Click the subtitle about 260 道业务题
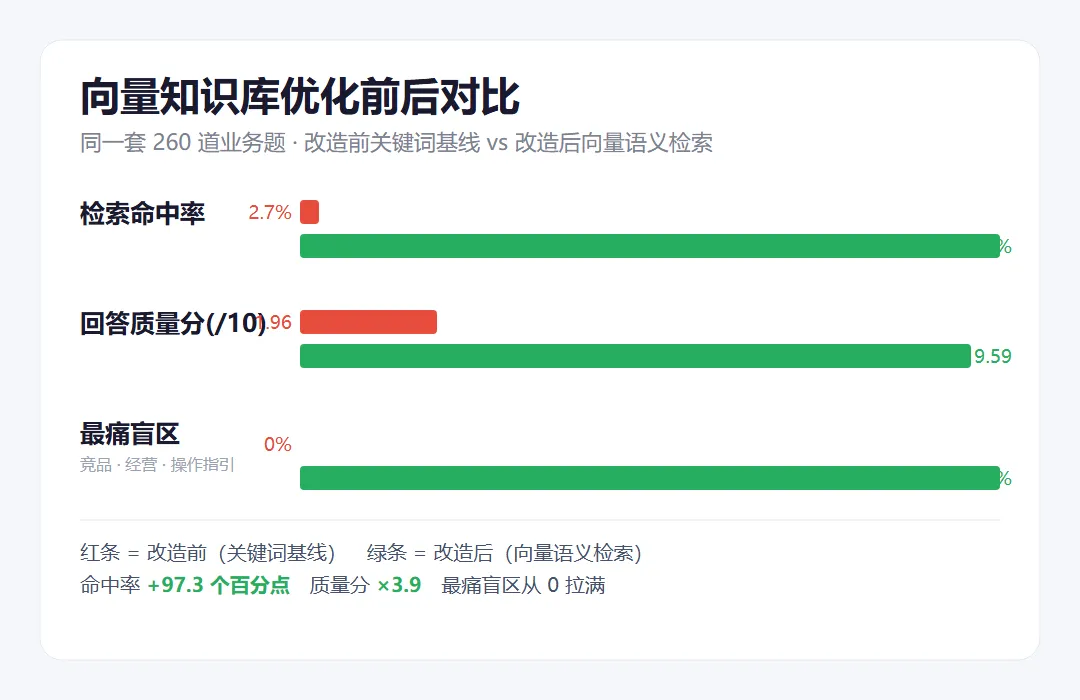This screenshot has width=1080, height=700. [396, 143]
